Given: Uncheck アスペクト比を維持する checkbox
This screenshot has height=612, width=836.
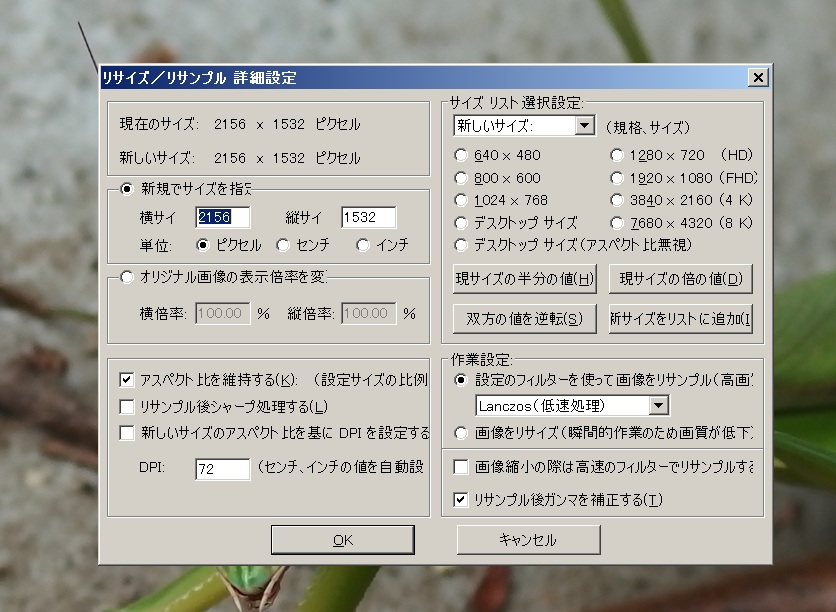Looking at the screenshot, I should (x=127, y=380).
